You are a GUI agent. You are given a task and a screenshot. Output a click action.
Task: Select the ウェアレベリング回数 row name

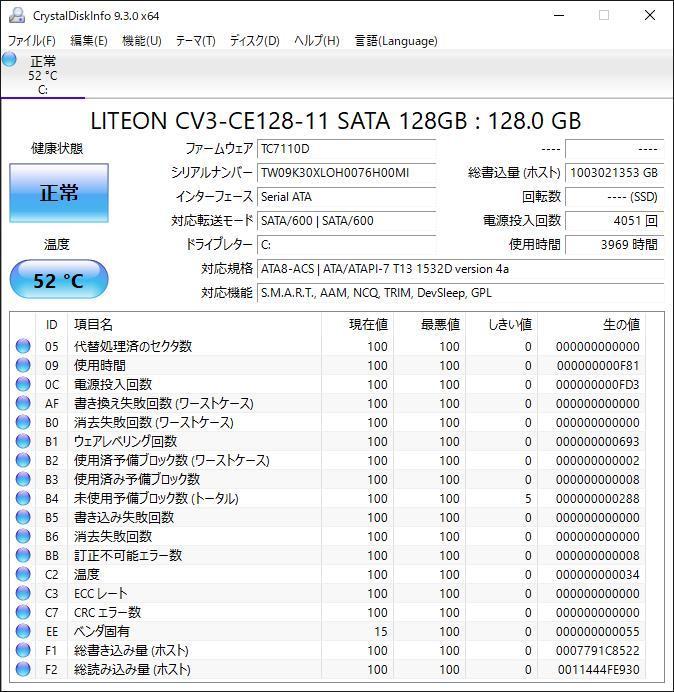click(125, 441)
